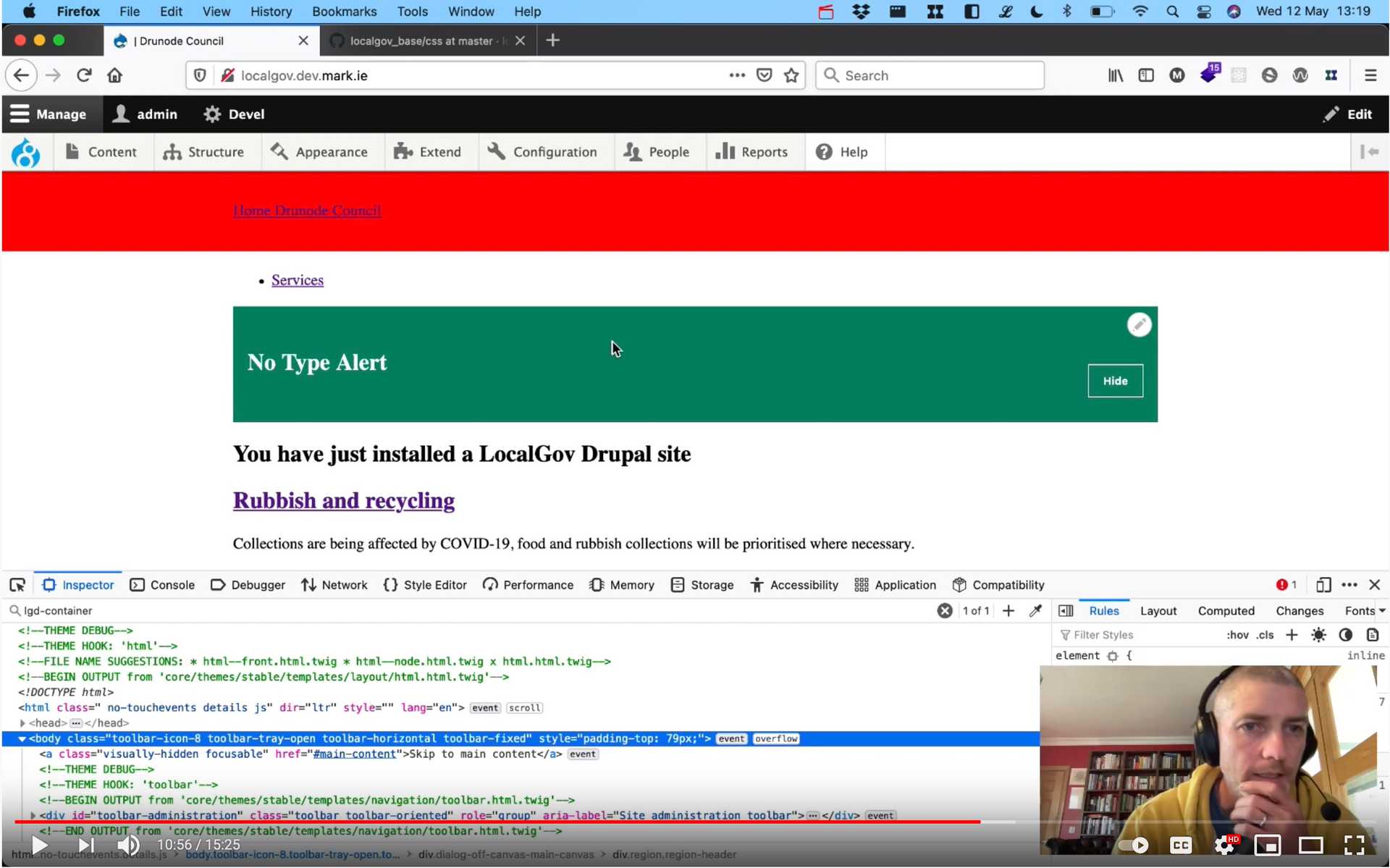The height and width of the screenshot is (868, 1390).
Task: Add new CSS rule plus icon
Action: [1292, 635]
